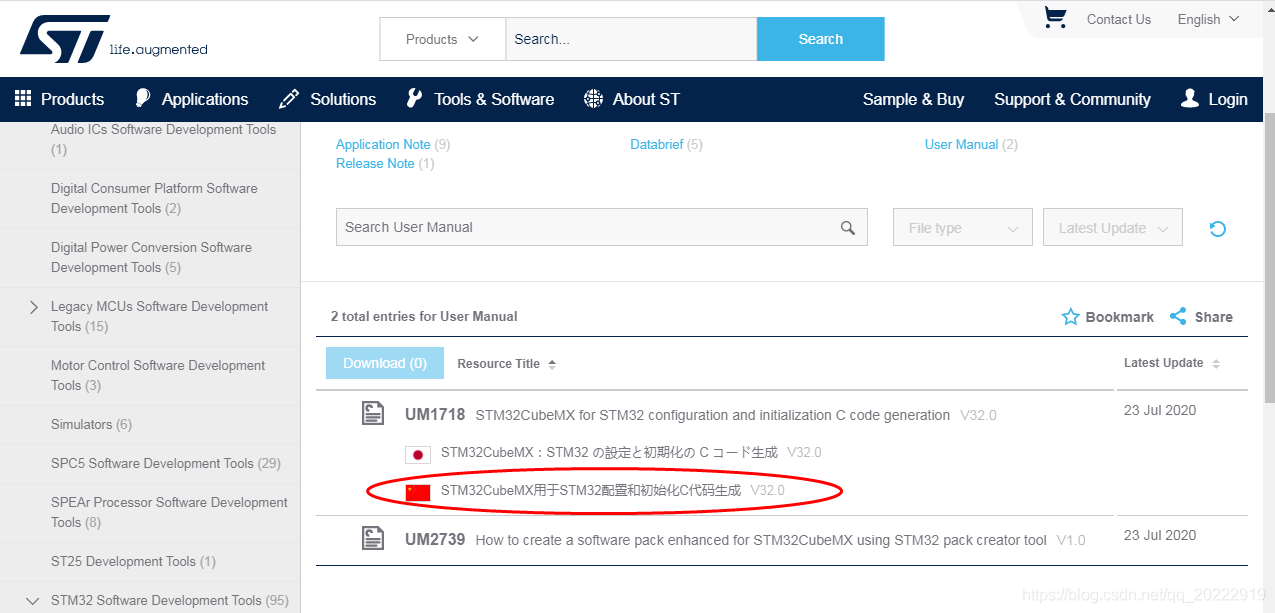The image size is (1275, 613).
Task: Click the Applications lightbulb icon
Action: pos(143,98)
